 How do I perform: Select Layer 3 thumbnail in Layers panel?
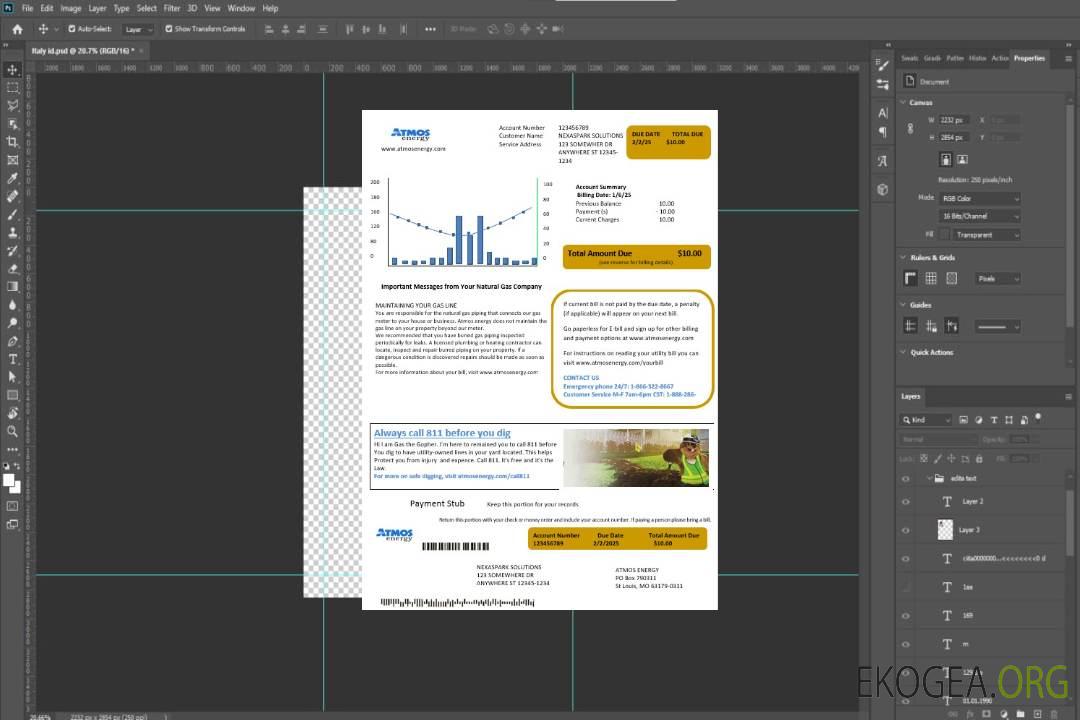click(x=945, y=530)
